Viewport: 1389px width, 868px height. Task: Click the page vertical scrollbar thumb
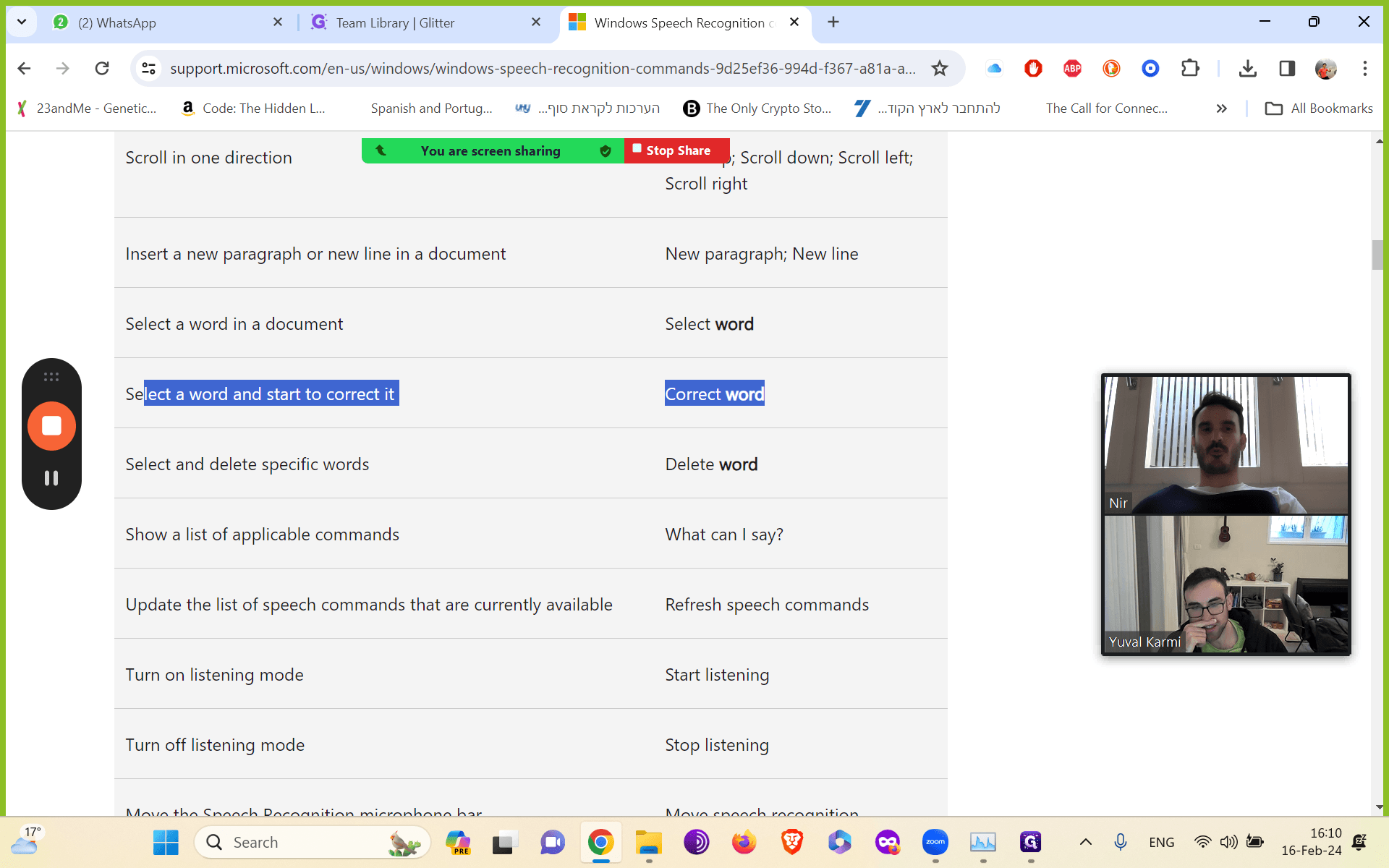coord(1377,255)
